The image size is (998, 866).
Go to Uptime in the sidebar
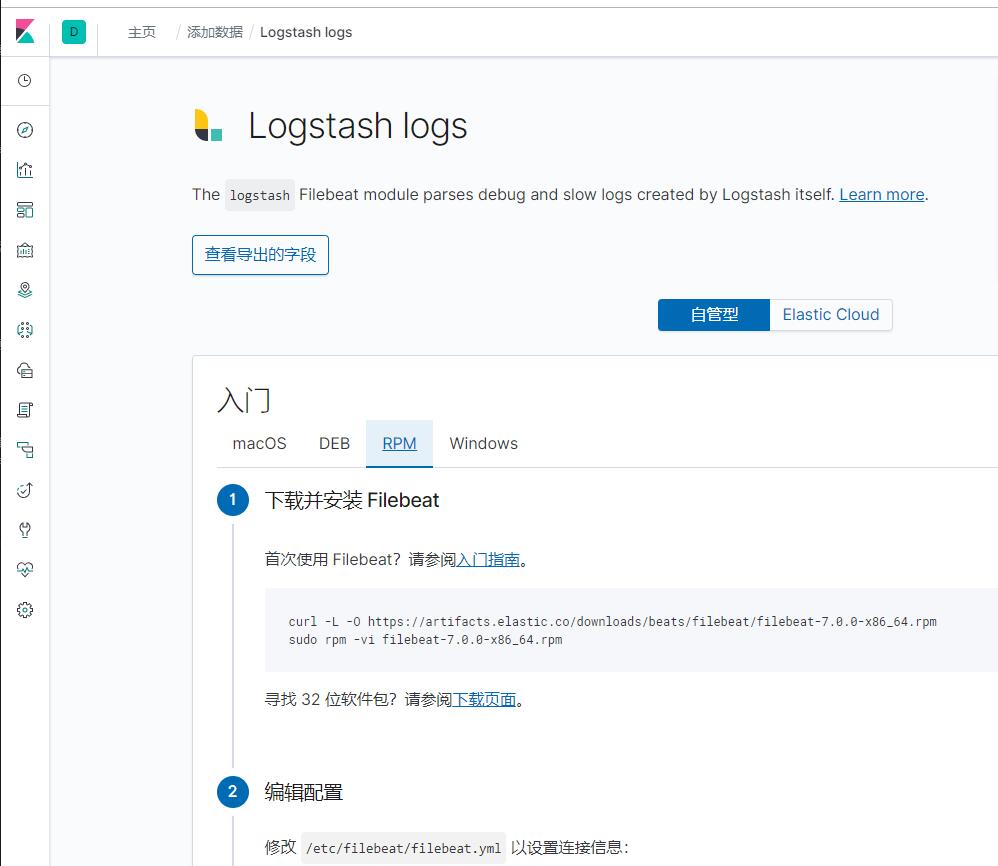(x=25, y=490)
